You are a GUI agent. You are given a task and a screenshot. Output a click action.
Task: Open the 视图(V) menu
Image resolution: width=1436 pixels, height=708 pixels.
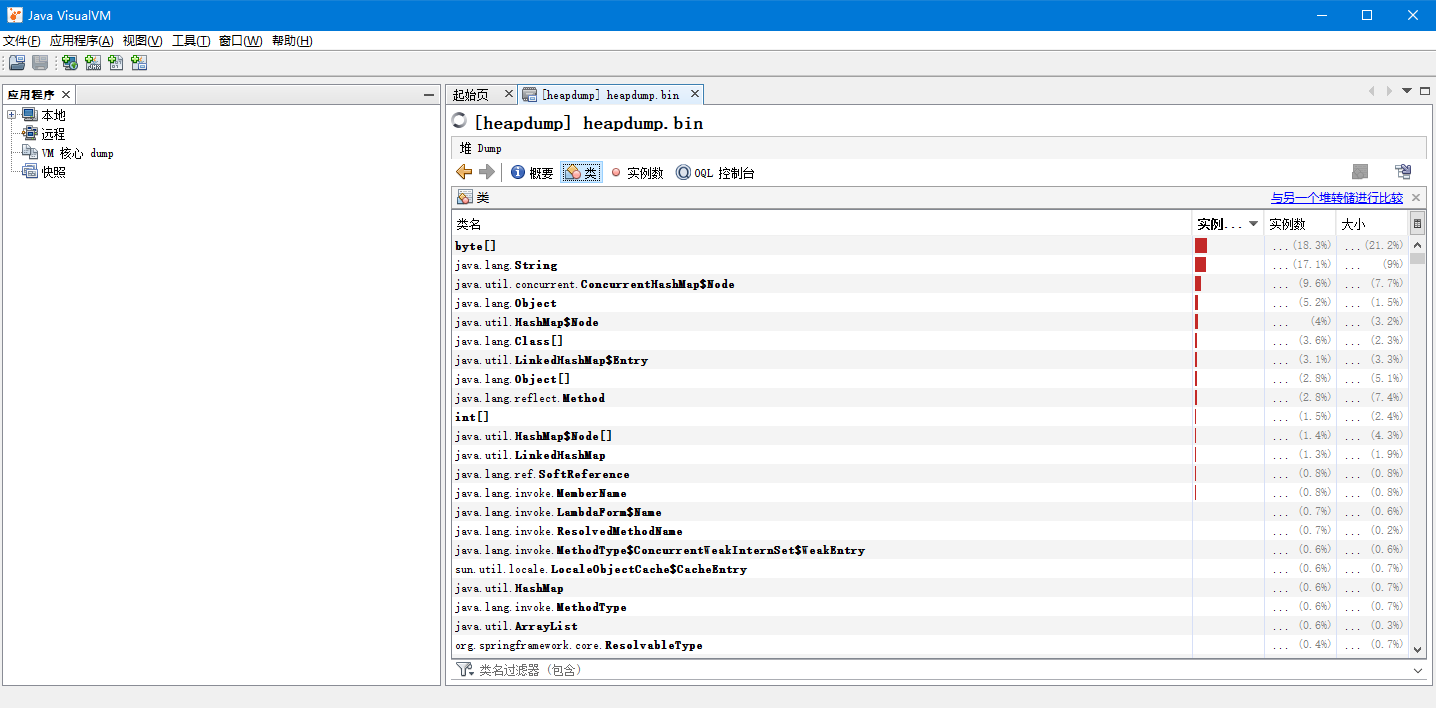[x=143, y=41]
